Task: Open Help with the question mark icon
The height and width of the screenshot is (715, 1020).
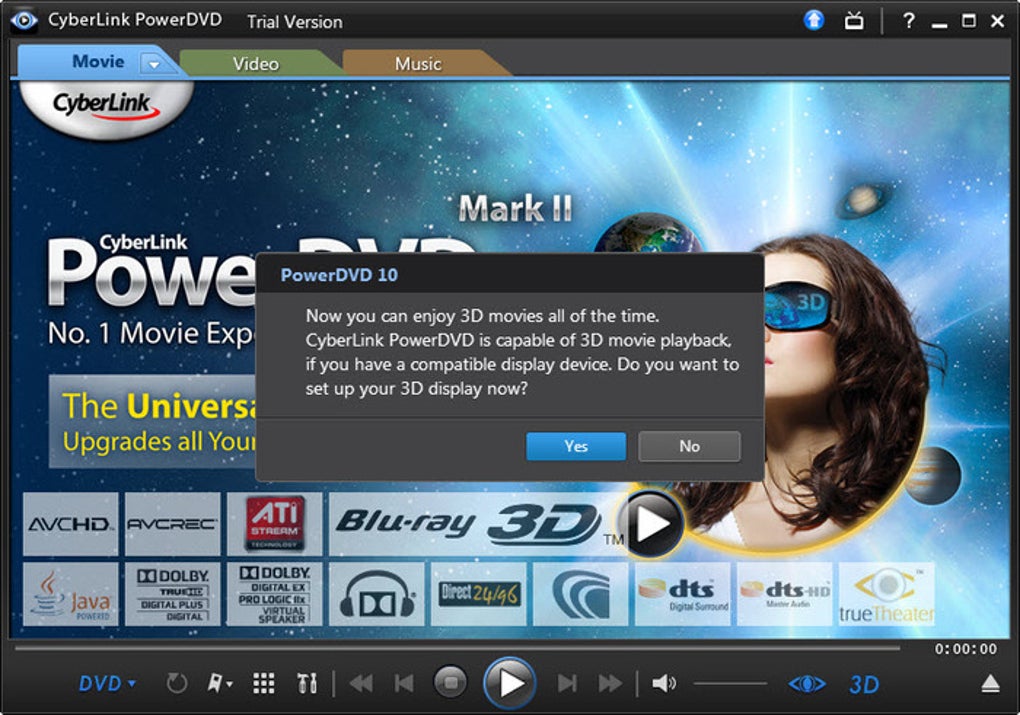Action: [x=909, y=21]
